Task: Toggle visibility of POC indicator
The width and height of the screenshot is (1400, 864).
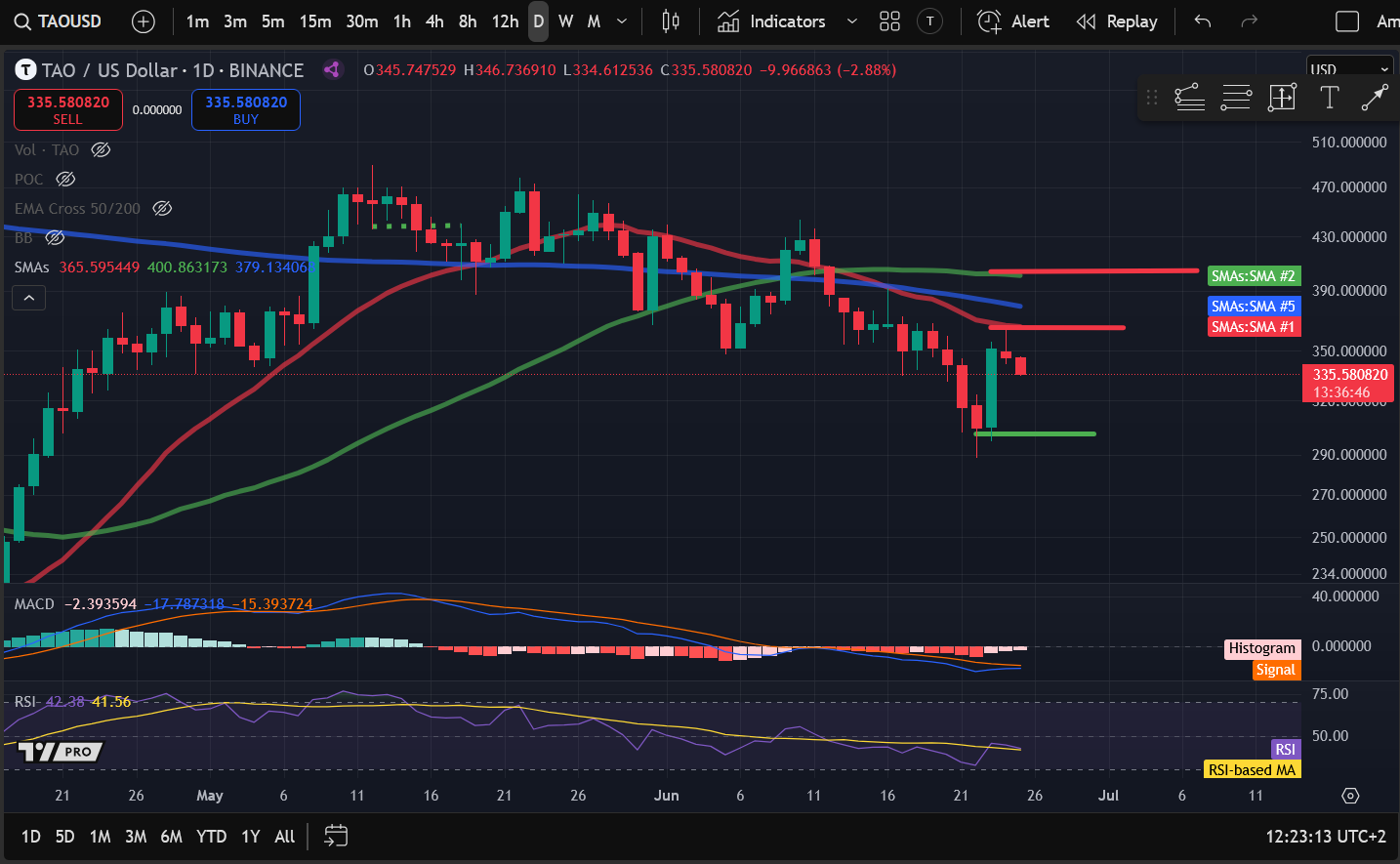Action: (x=65, y=179)
